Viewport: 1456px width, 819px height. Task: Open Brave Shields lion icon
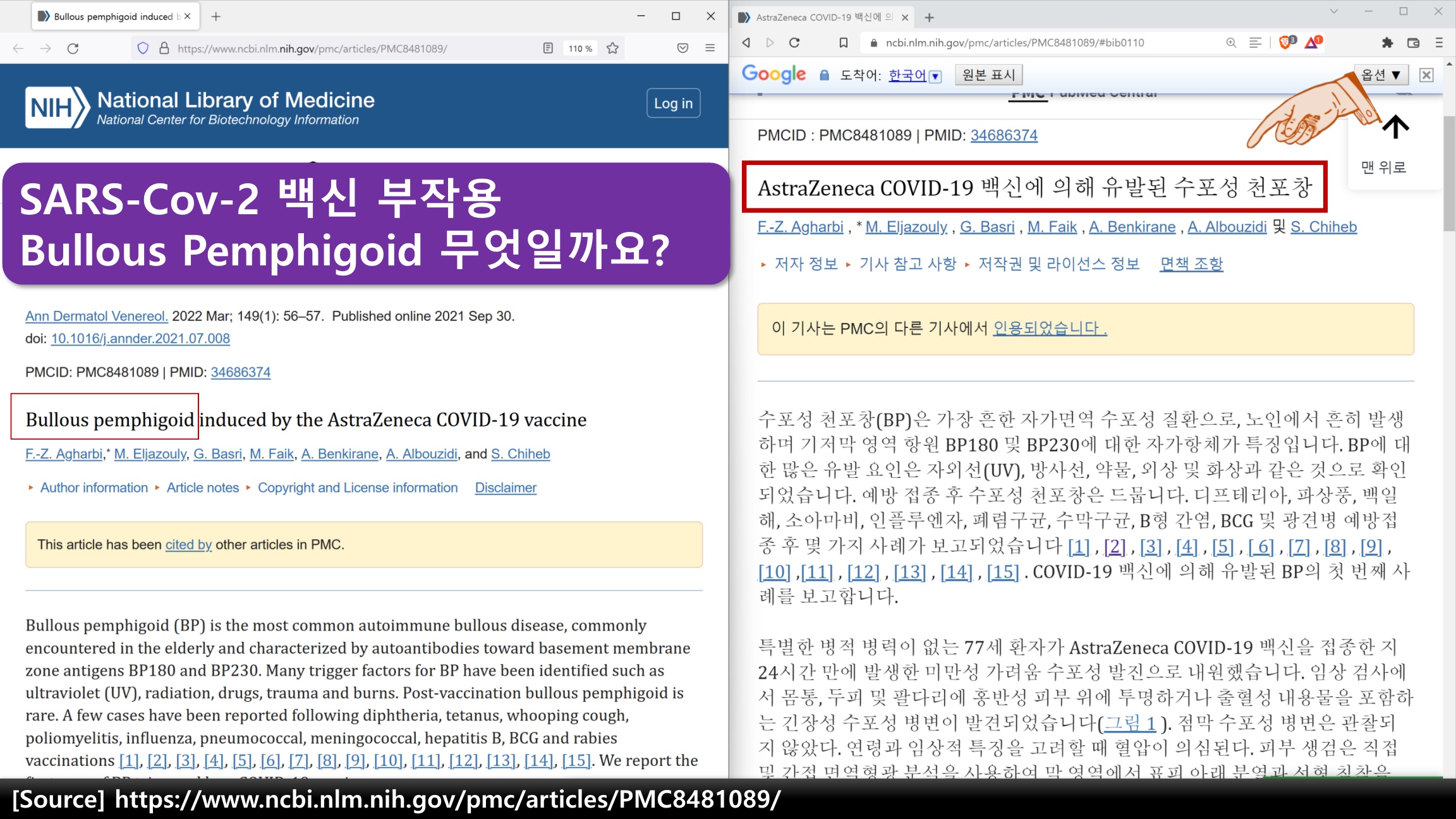[1286, 42]
